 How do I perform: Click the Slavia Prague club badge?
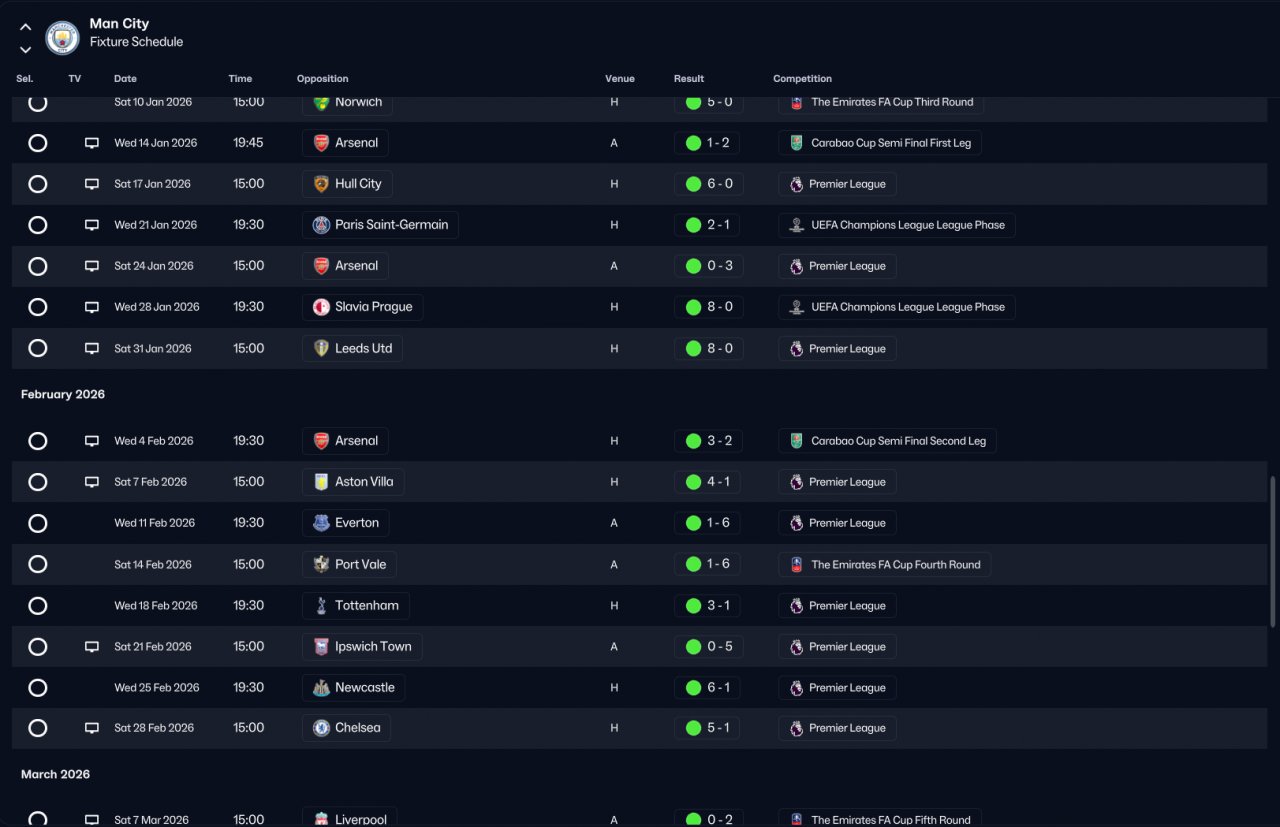click(x=321, y=307)
